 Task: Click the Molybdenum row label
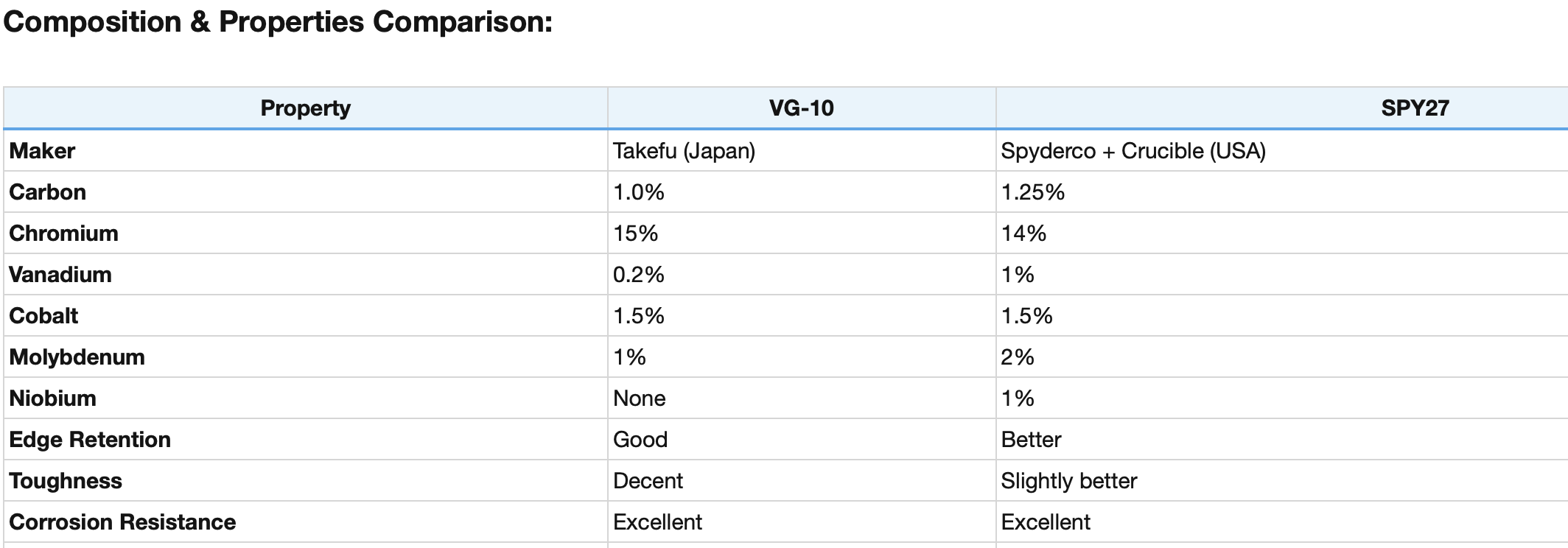tap(77, 357)
